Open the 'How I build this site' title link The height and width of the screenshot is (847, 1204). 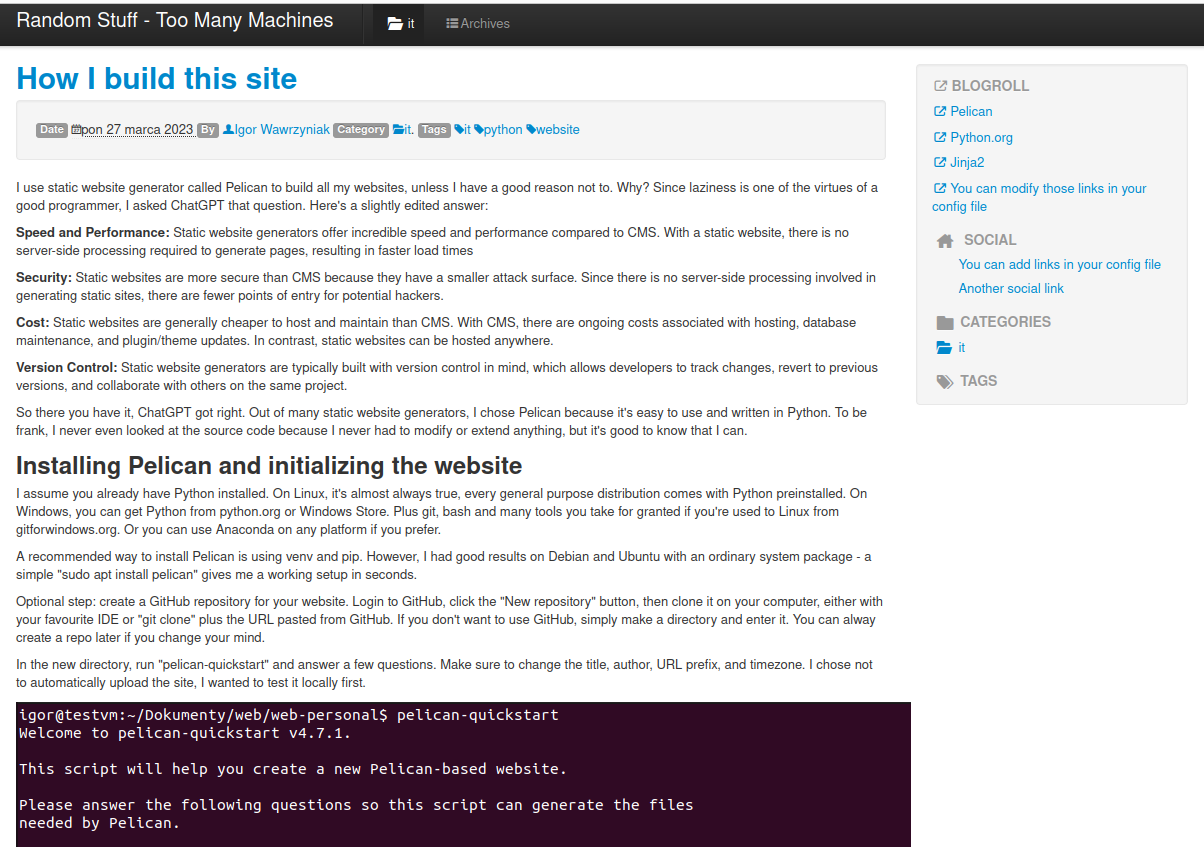point(157,78)
